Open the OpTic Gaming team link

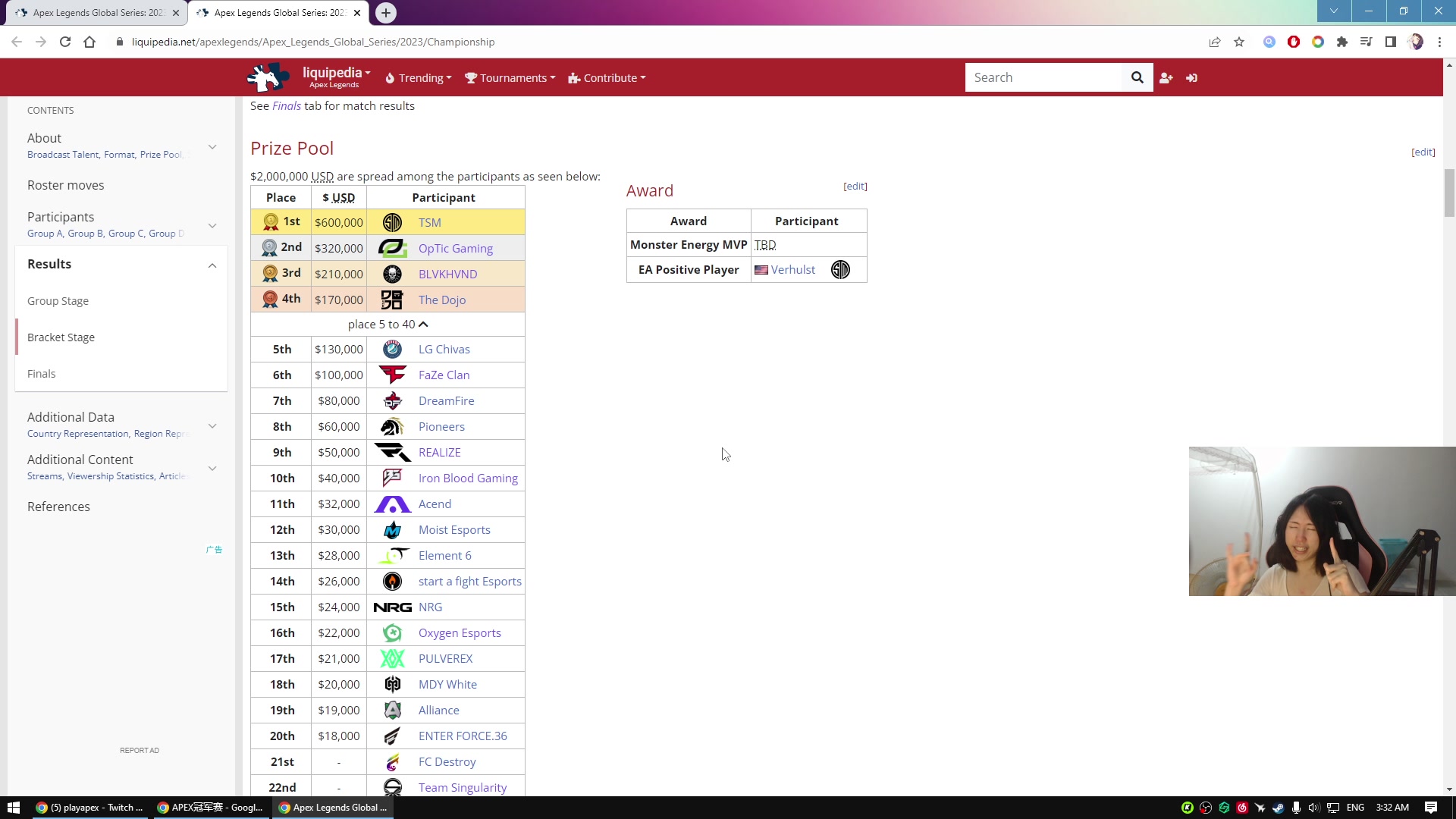tap(455, 249)
